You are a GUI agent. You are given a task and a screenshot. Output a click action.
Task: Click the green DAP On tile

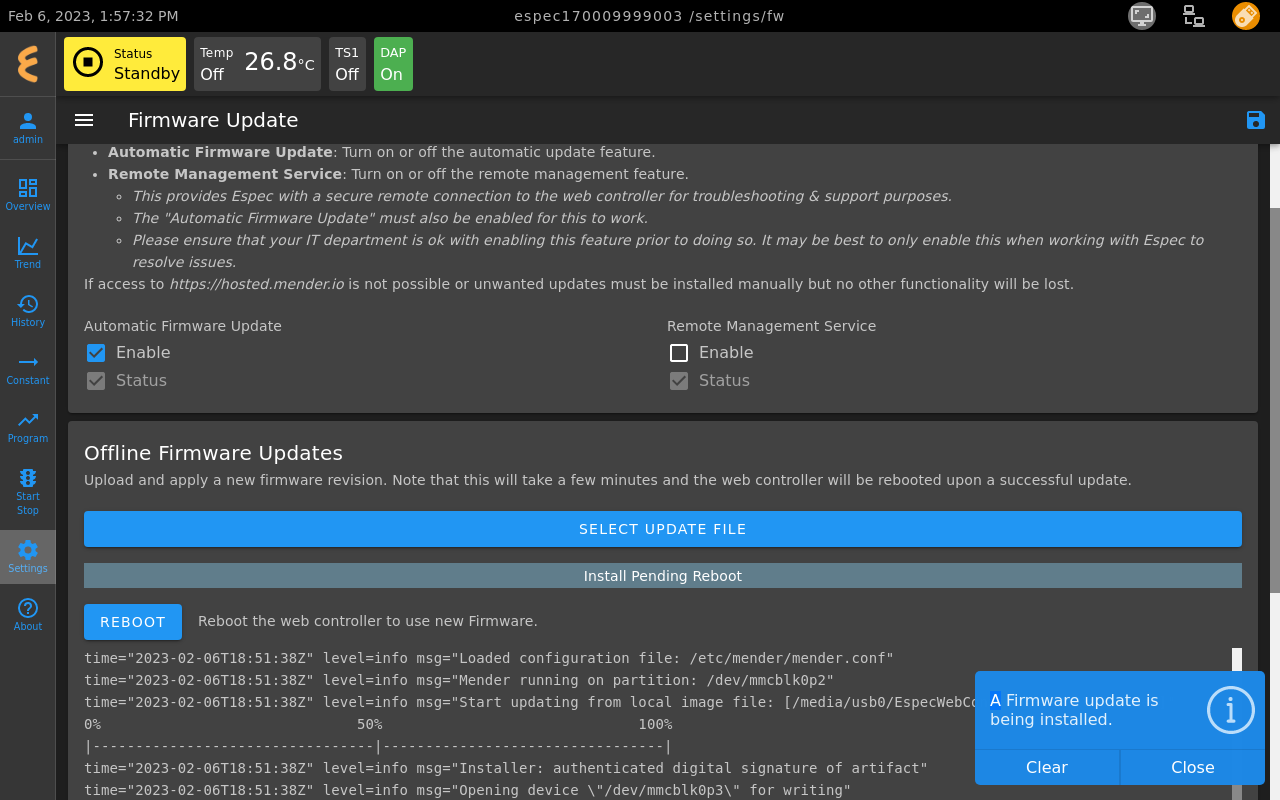coord(393,64)
